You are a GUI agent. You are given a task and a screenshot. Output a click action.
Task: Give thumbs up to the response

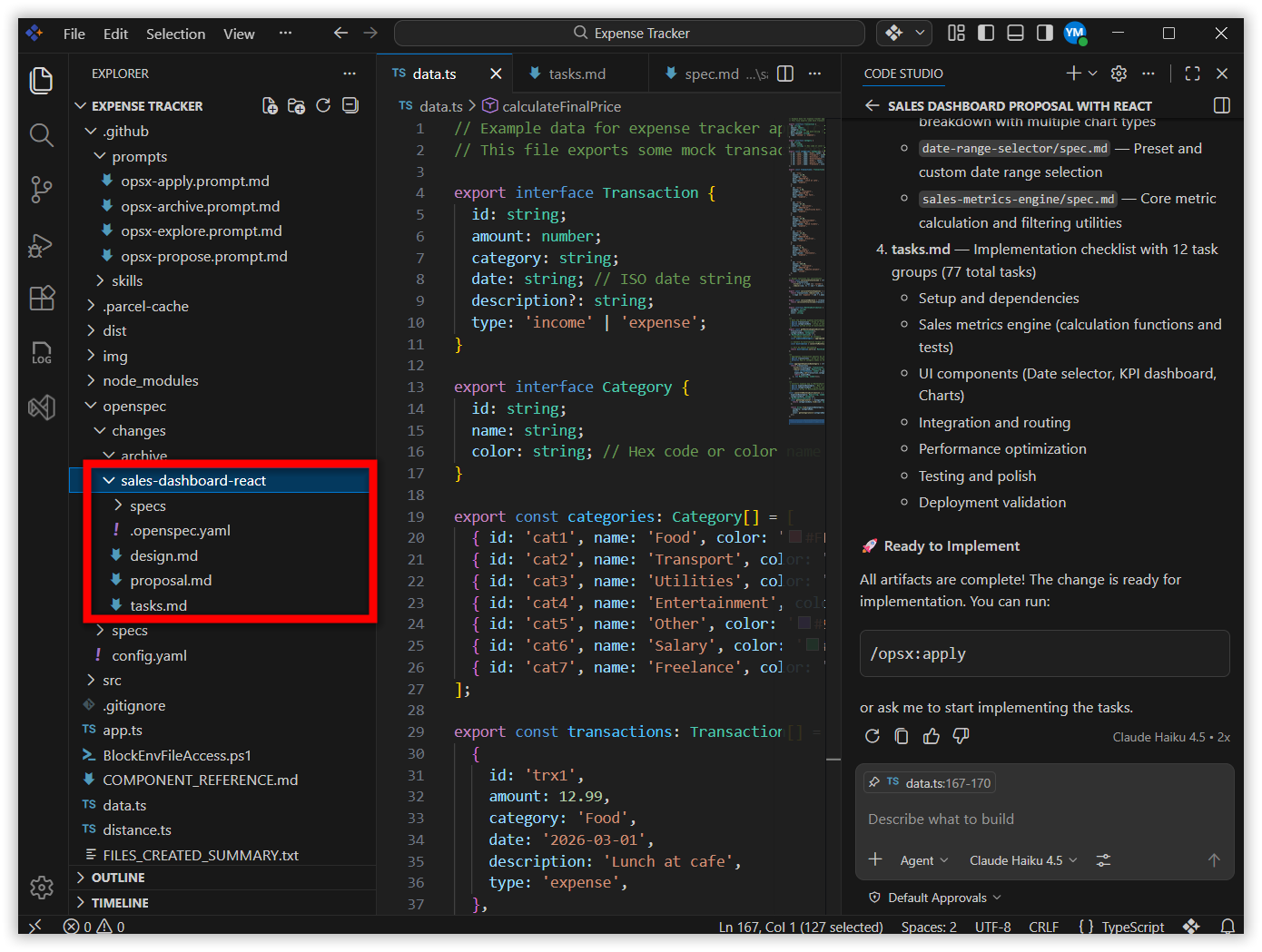click(x=932, y=736)
